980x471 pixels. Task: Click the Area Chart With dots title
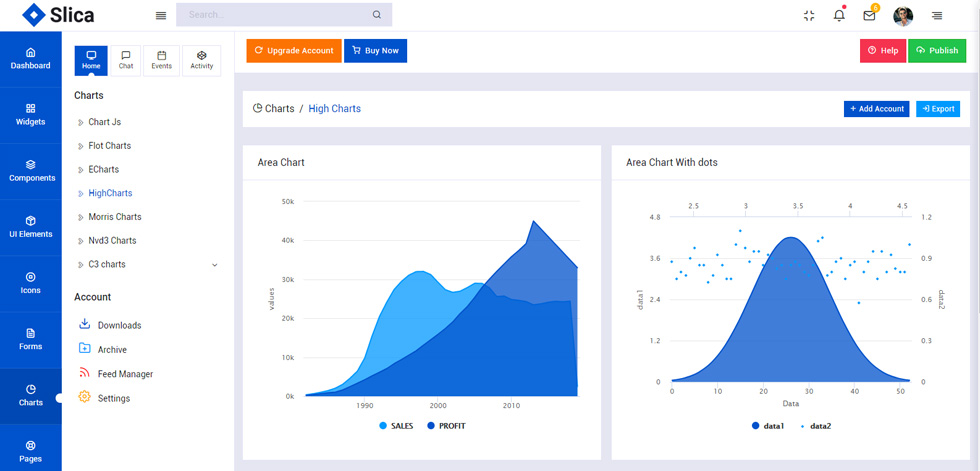tap(671, 162)
